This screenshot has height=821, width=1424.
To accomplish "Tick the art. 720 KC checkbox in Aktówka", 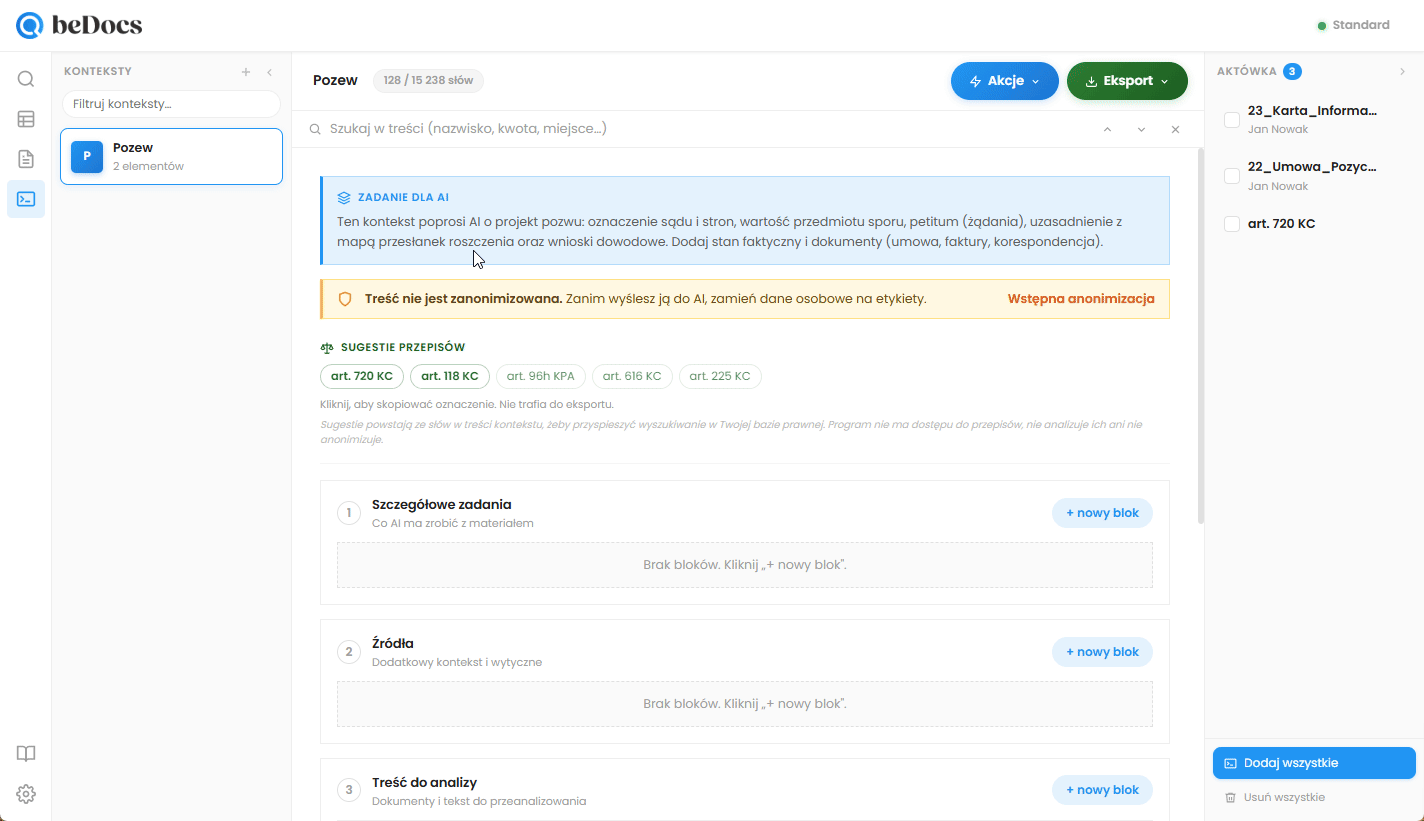I will 1232,224.
